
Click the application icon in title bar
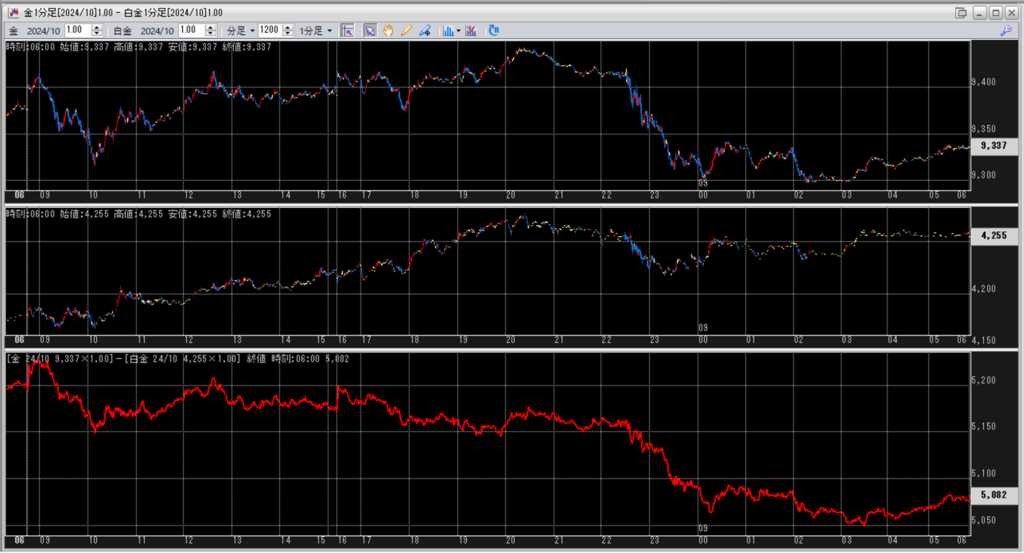pyautogui.click(x=14, y=11)
